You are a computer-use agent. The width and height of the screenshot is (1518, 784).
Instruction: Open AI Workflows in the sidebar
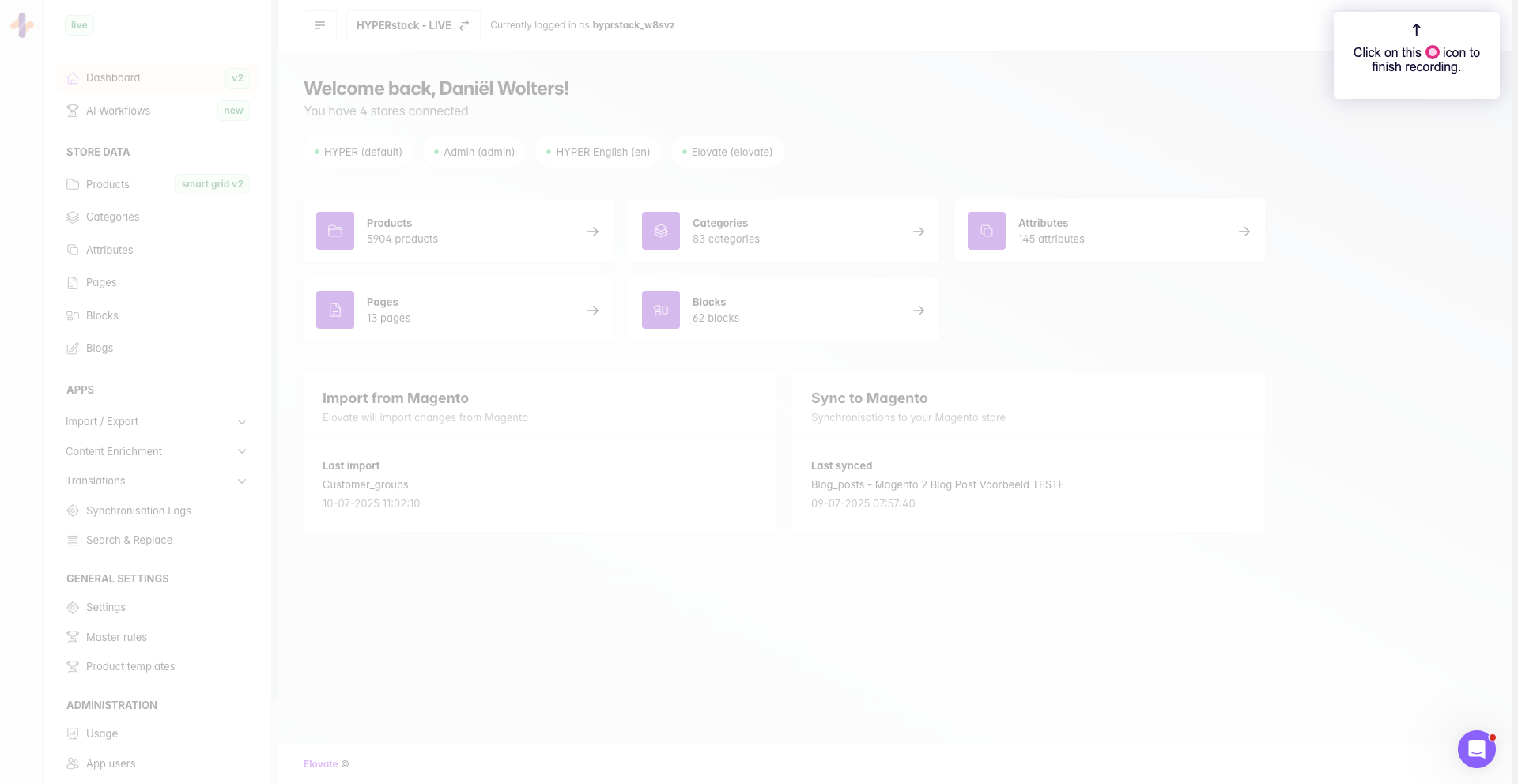click(118, 111)
